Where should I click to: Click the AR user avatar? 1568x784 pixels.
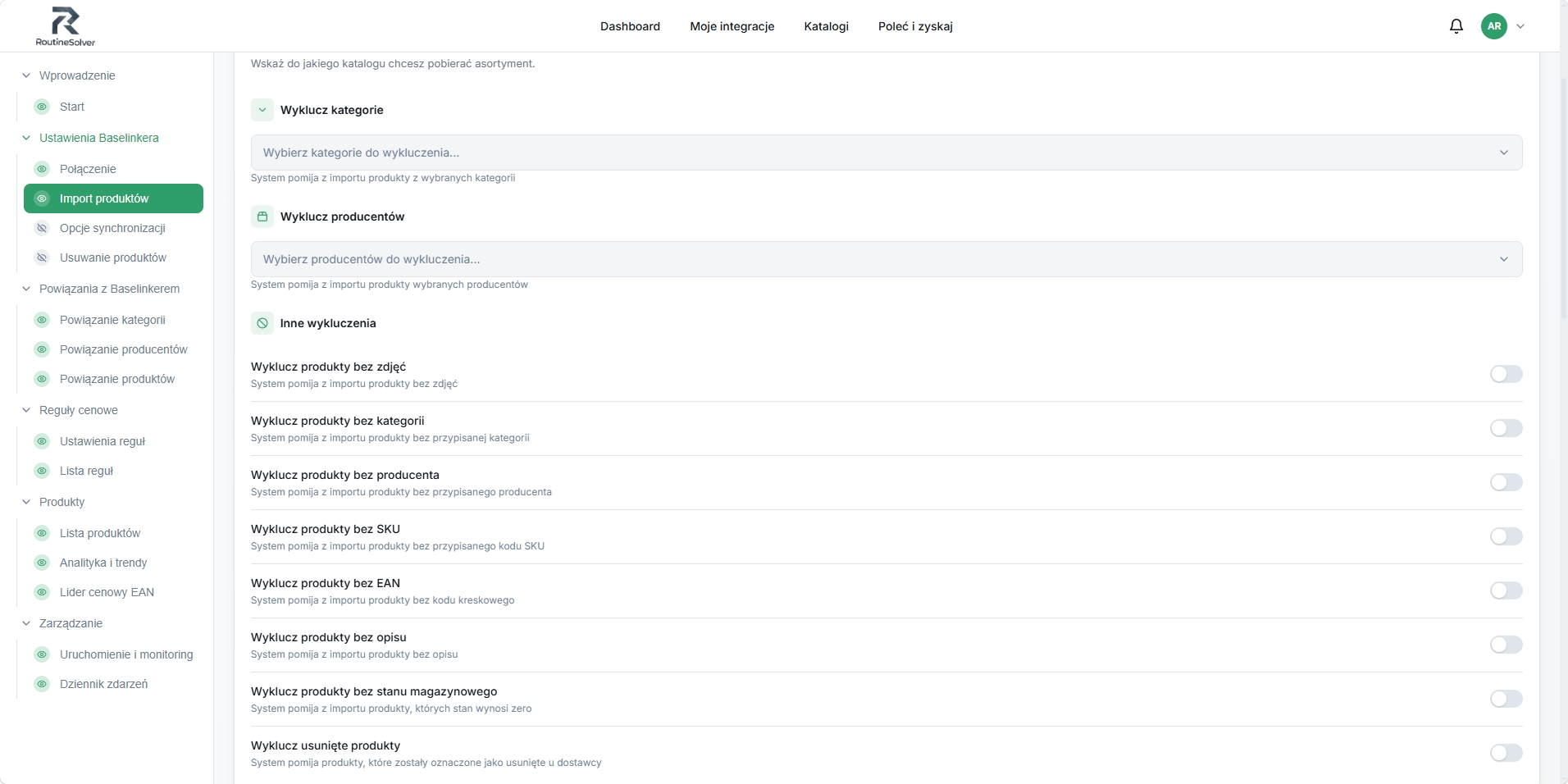point(1494,26)
